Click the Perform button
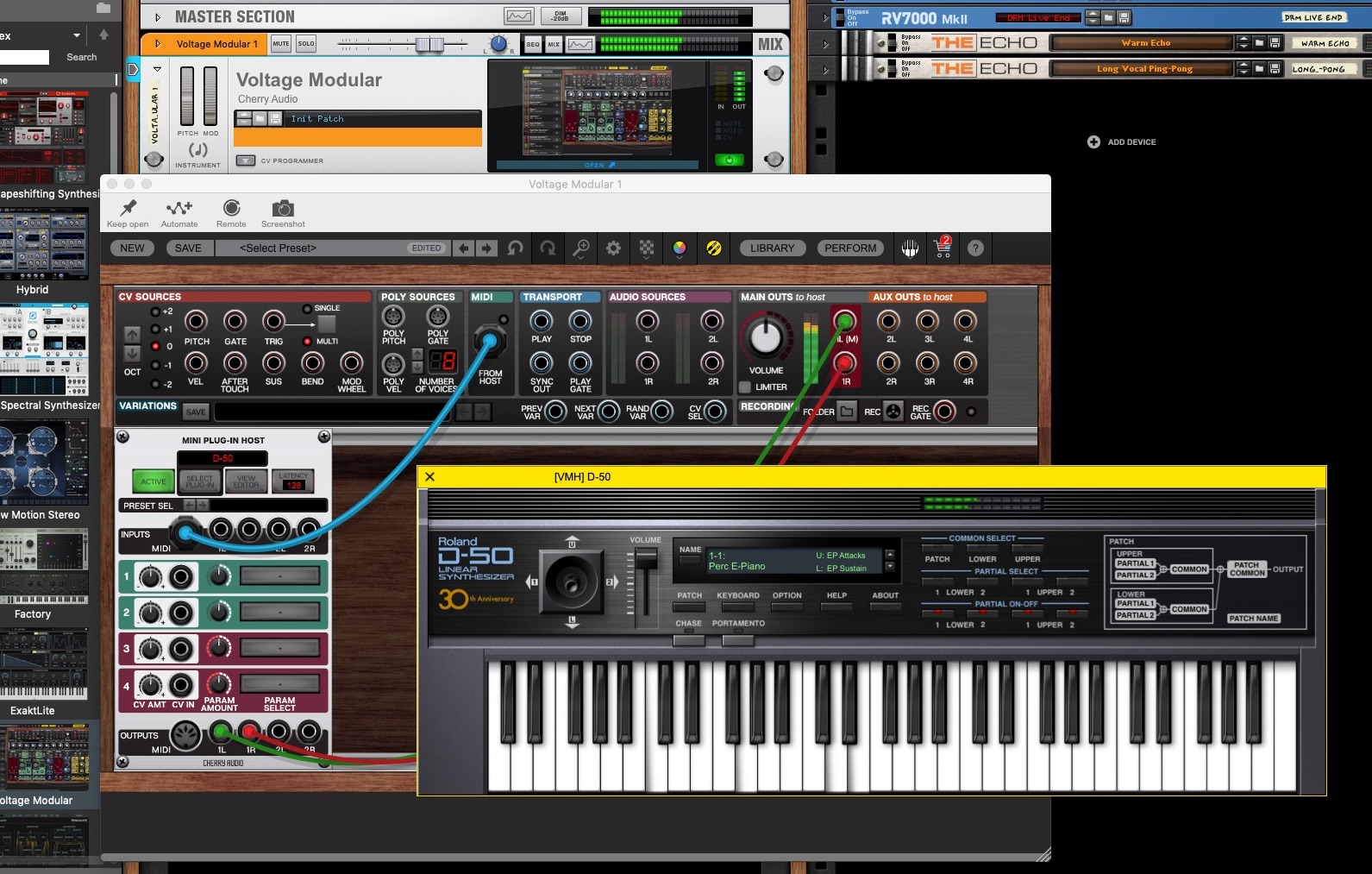1372x874 pixels. (850, 248)
